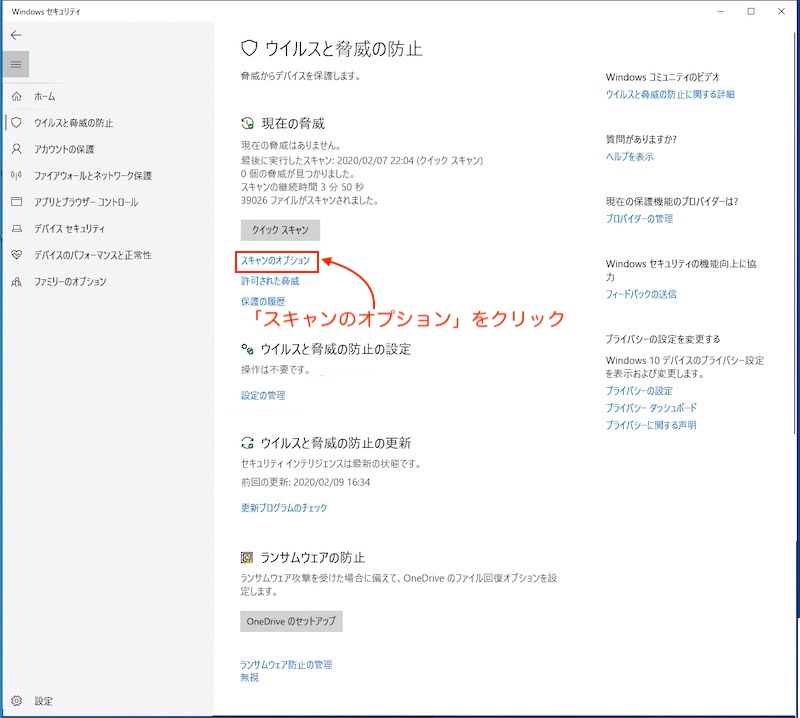Close the Windows セキュリティ window
The width and height of the screenshot is (800, 718).
pos(781,11)
